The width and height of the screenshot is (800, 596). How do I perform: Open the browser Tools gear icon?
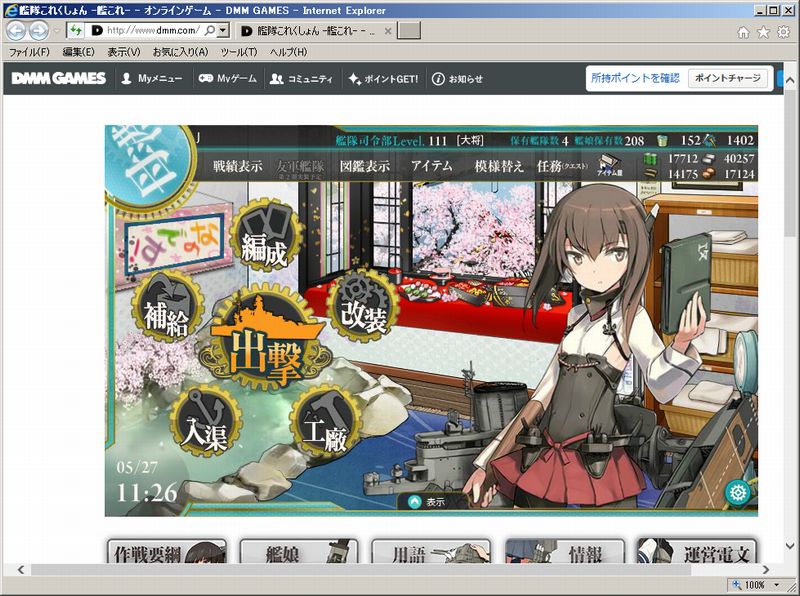(783, 33)
